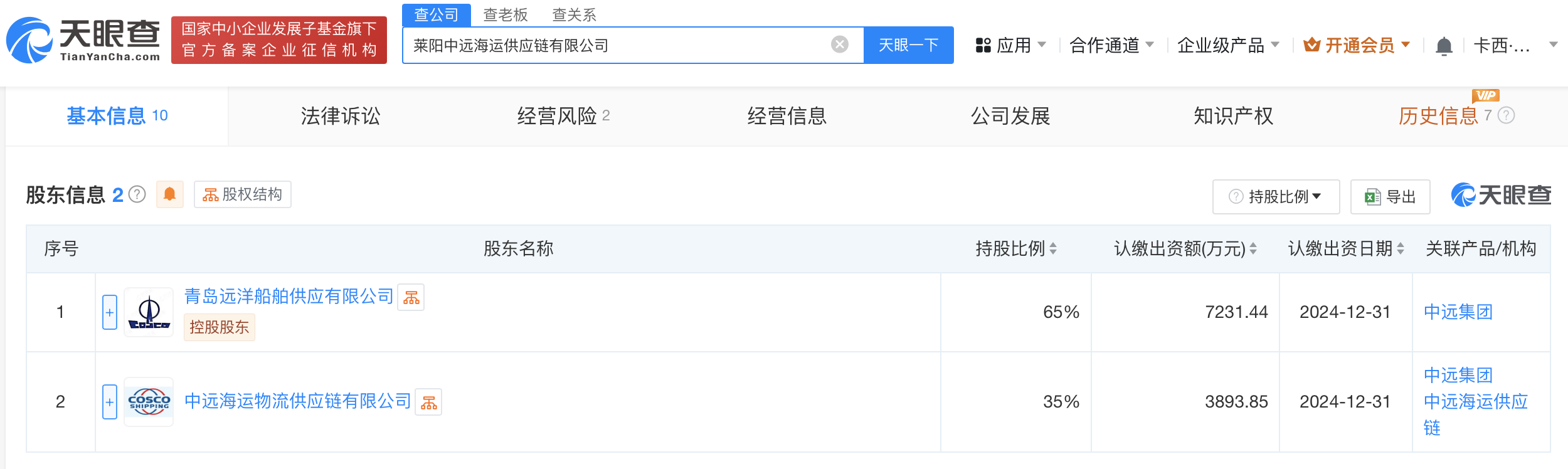Open the 开通会员 dropdown

pos(1357,45)
